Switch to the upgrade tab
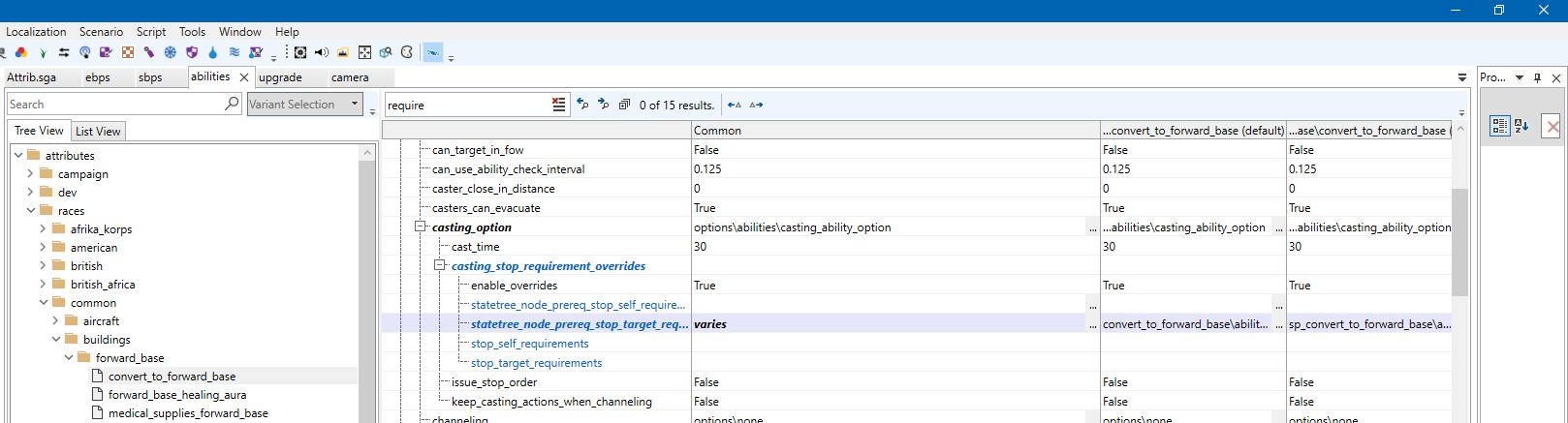The image size is (1568, 423). [x=280, y=77]
